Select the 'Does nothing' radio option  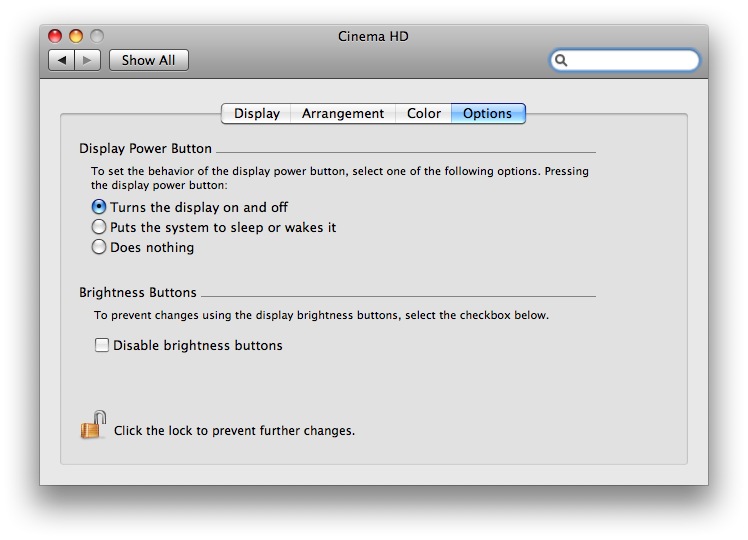click(99, 247)
